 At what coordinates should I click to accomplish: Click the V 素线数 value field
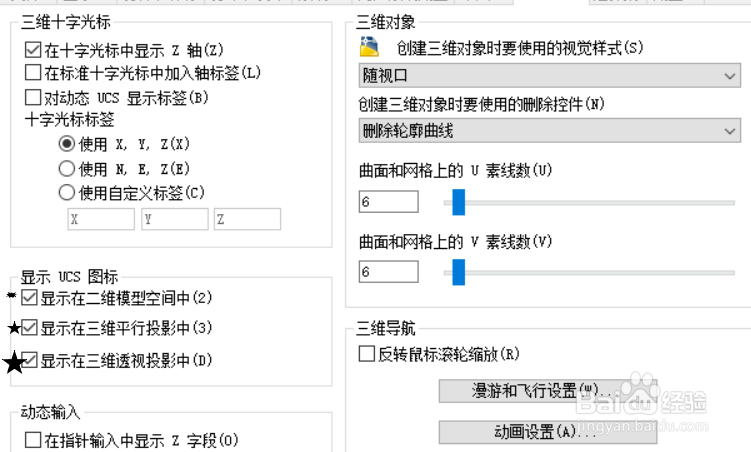click(x=388, y=271)
